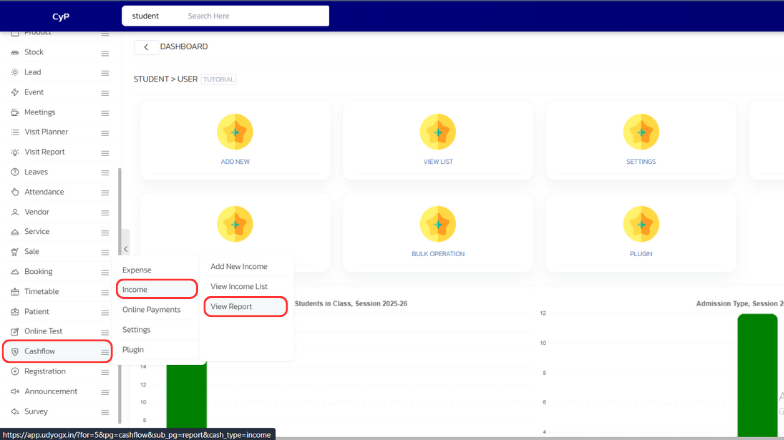Click the Dashboard back arrow button
The height and width of the screenshot is (440, 784).
[147, 47]
